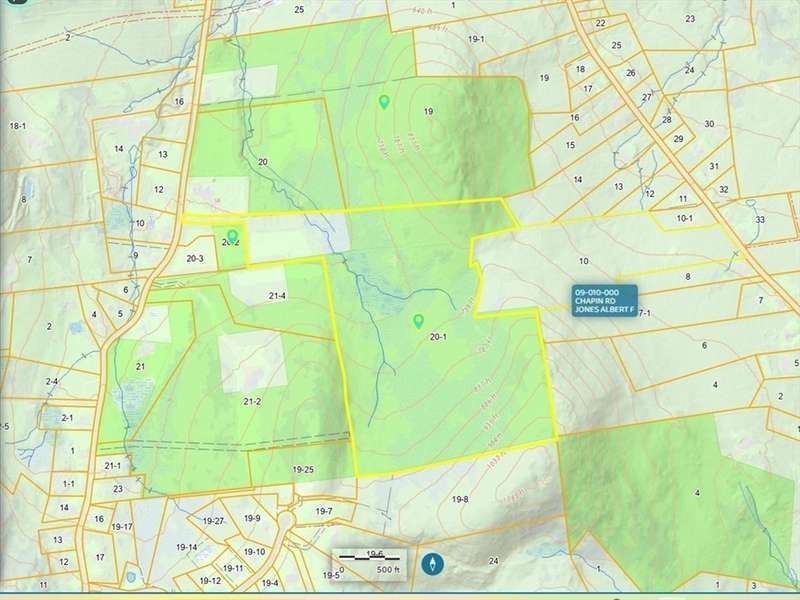
Task: Click parcel 19-8 on the map
Action: tap(460, 499)
